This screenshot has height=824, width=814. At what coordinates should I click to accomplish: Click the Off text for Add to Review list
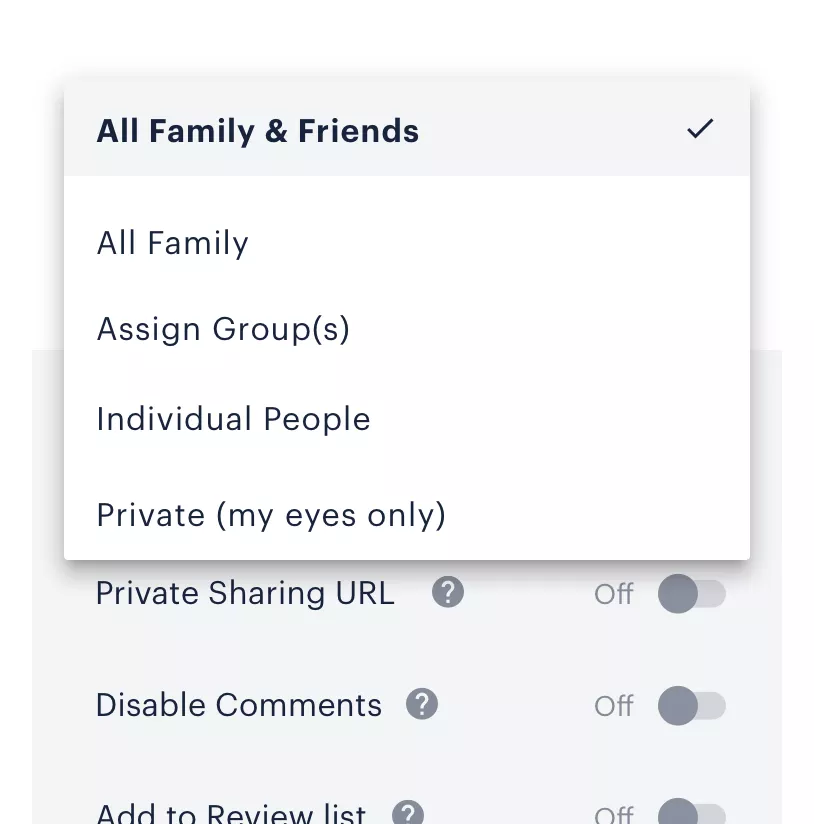[614, 815]
